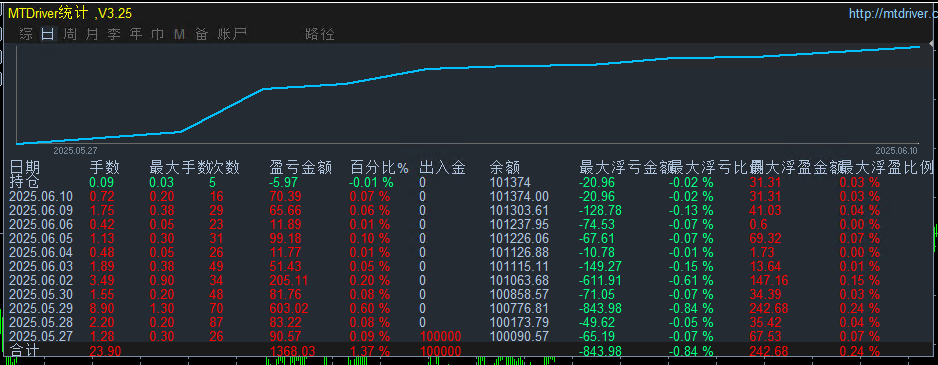
Task: Select the 2025.06.04 date row
Action: point(41,252)
